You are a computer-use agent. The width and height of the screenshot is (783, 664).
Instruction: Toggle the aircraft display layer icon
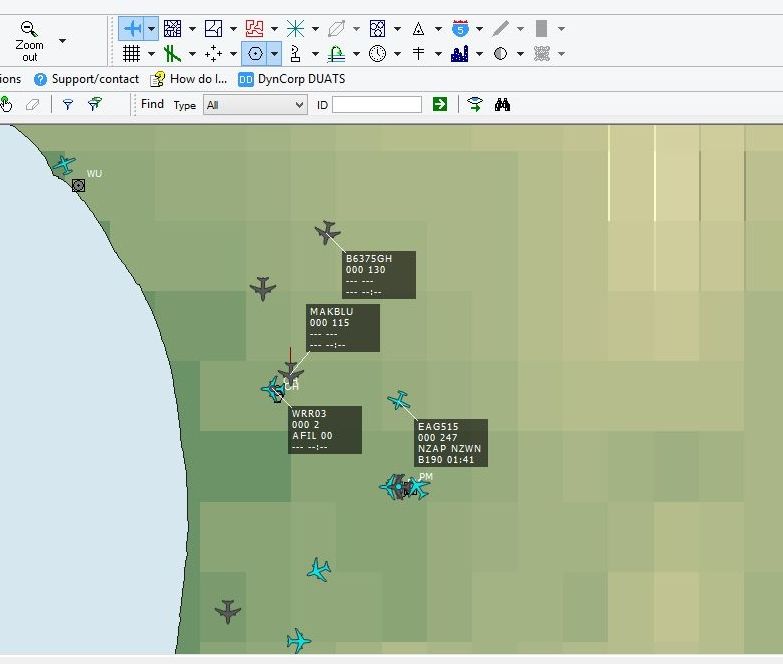click(x=132, y=29)
